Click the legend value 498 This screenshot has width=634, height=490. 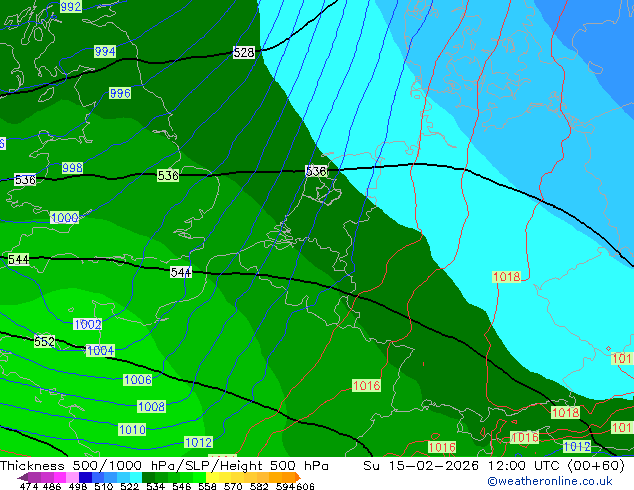coord(77,486)
